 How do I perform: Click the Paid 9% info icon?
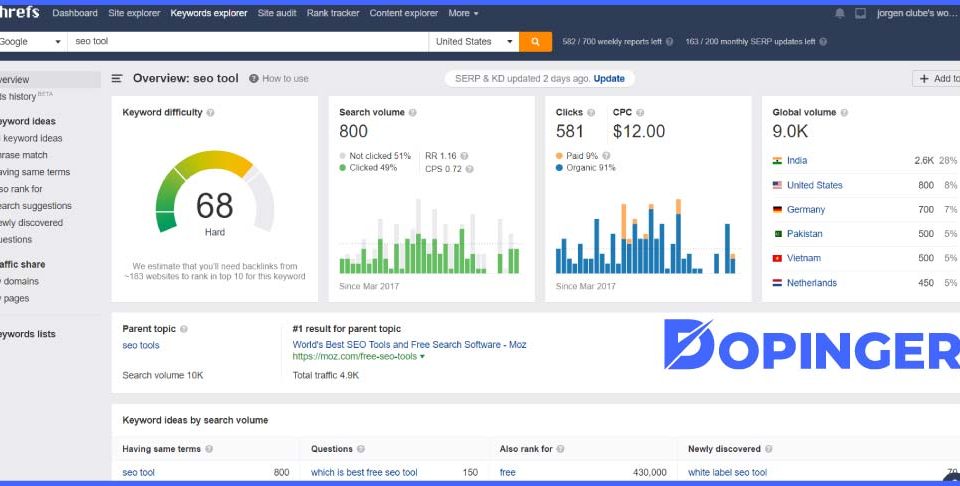click(x=606, y=155)
